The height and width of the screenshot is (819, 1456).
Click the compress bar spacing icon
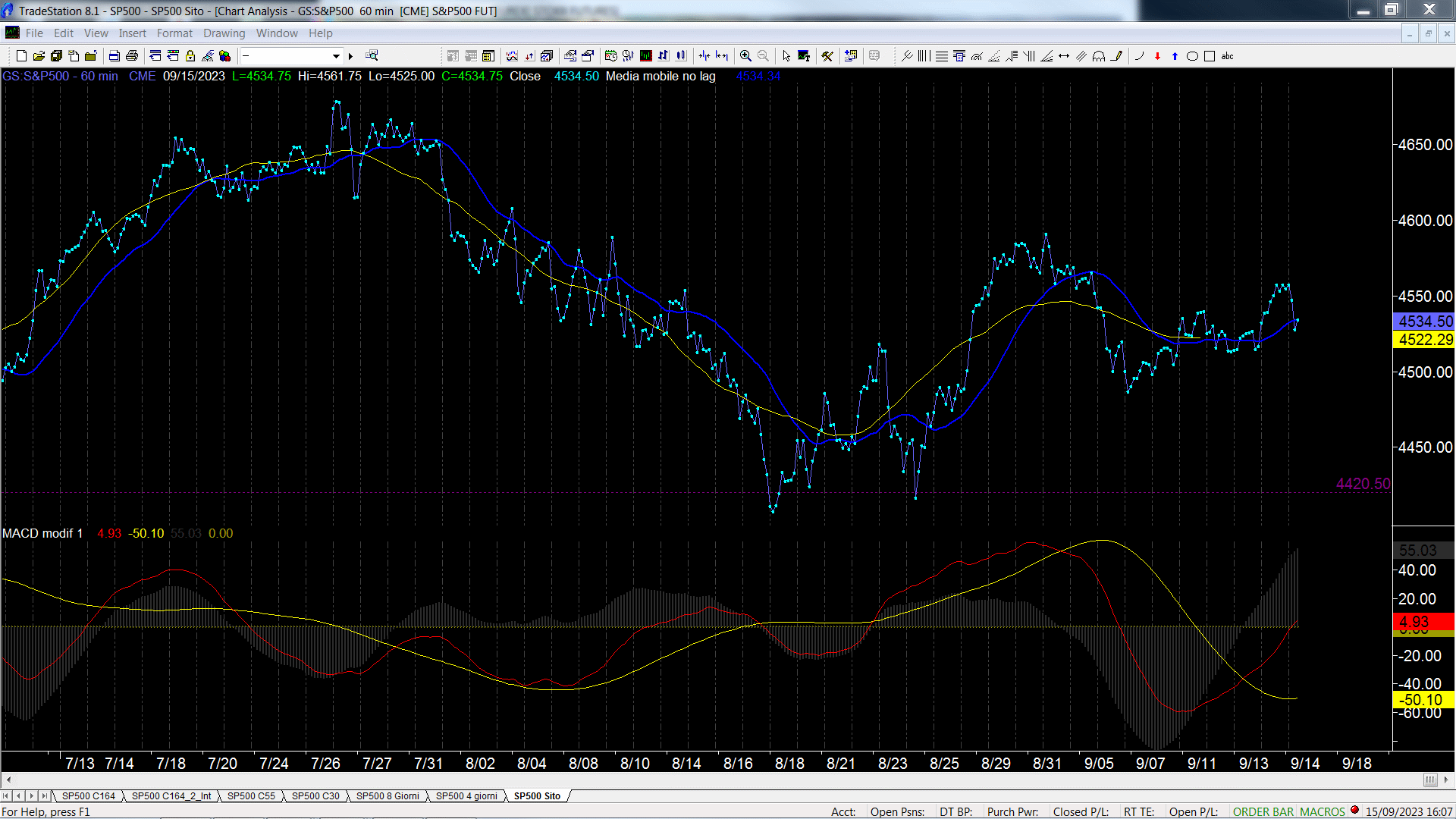pos(704,56)
